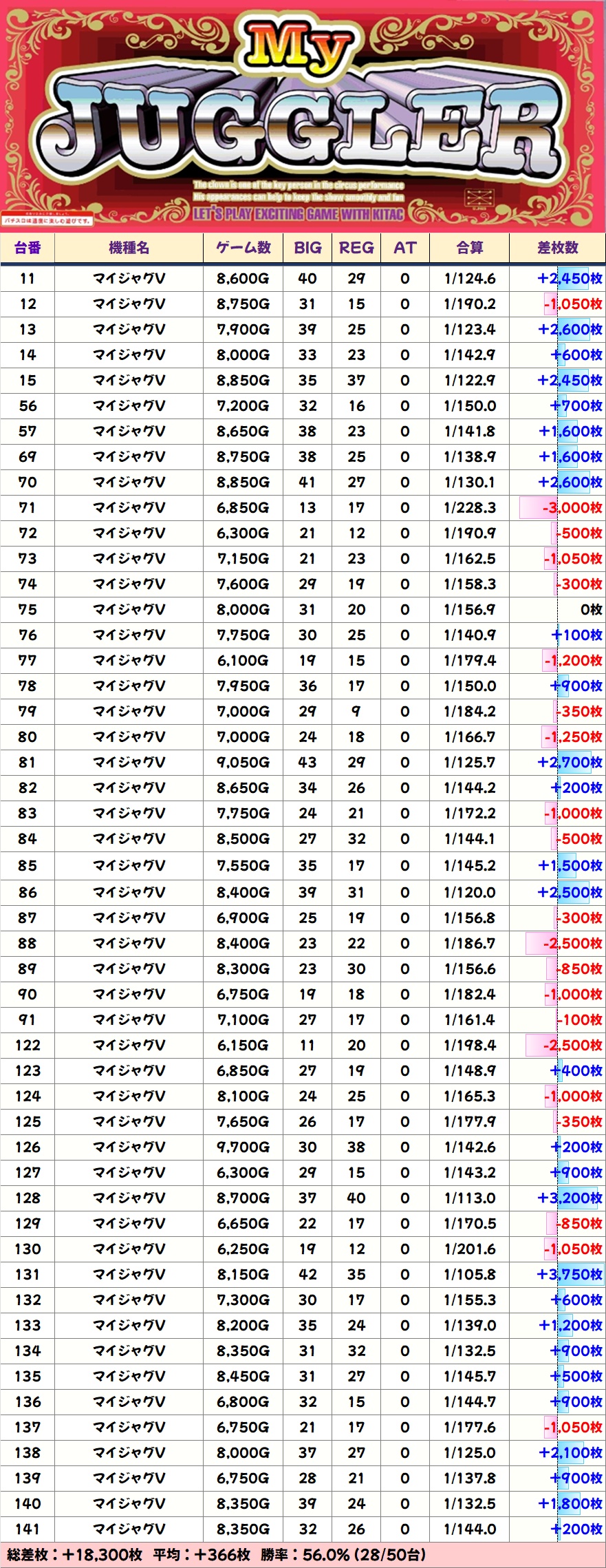Select the BIG column header

point(307,248)
